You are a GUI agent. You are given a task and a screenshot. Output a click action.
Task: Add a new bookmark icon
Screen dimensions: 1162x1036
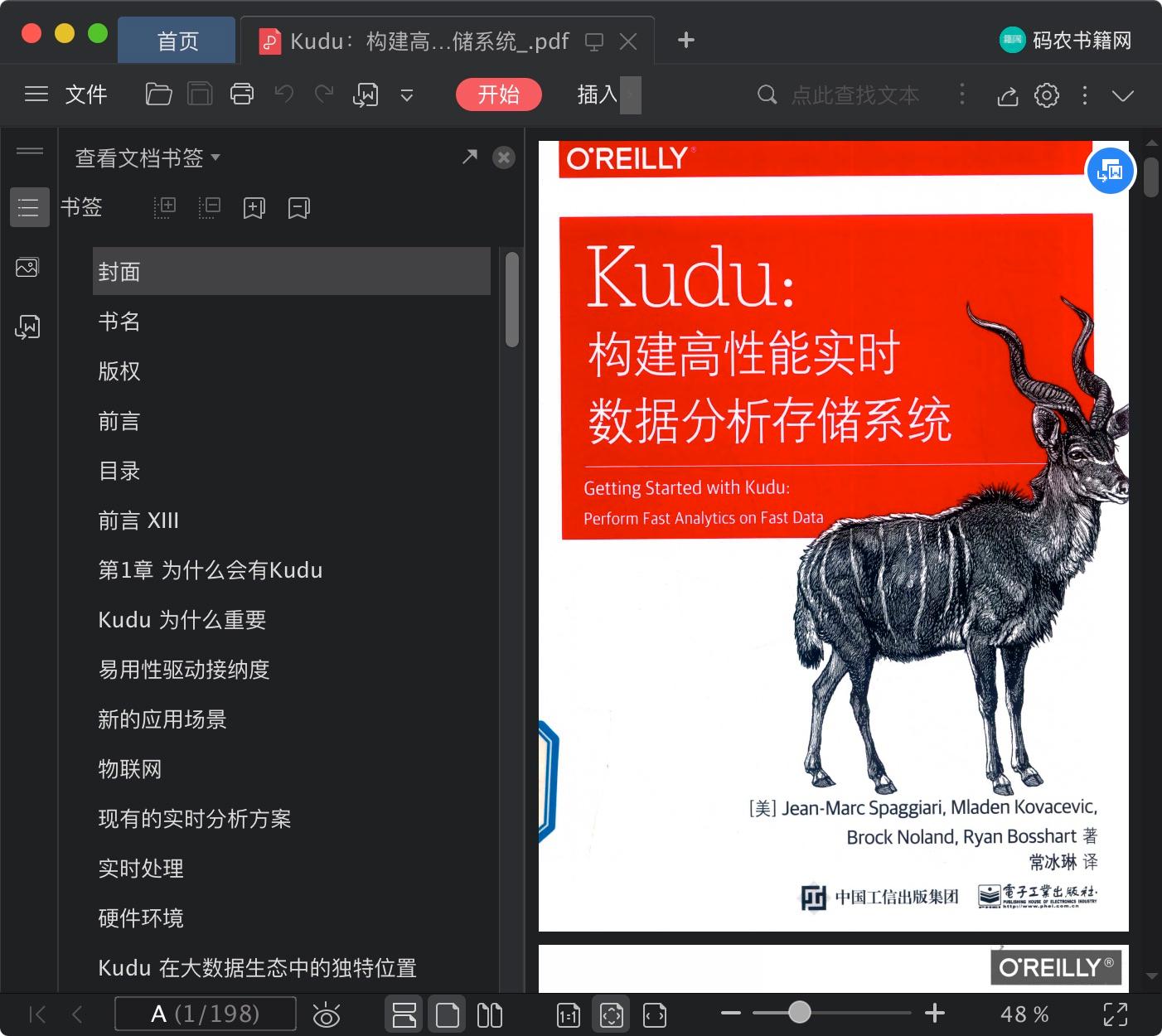coord(254,208)
